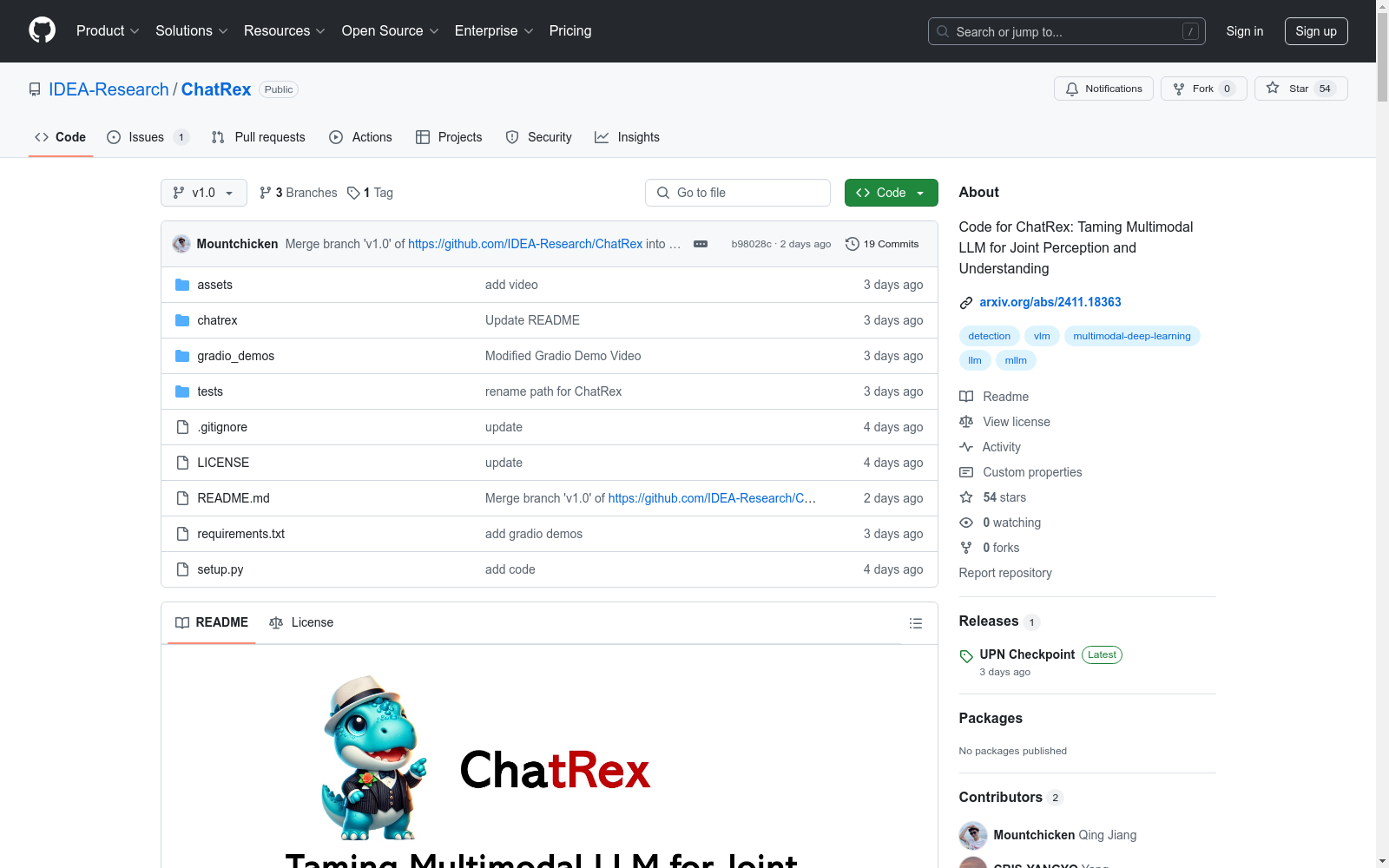Click the fork icon beside 0 forks
Viewport: 1389px width, 868px height.
[966, 548]
